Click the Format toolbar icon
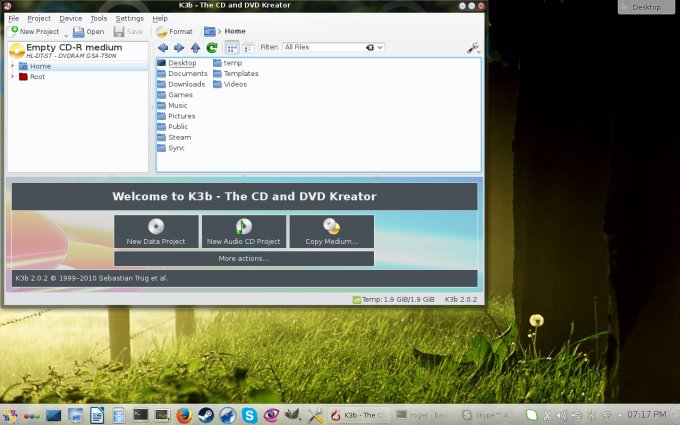The image size is (680, 425). point(174,31)
